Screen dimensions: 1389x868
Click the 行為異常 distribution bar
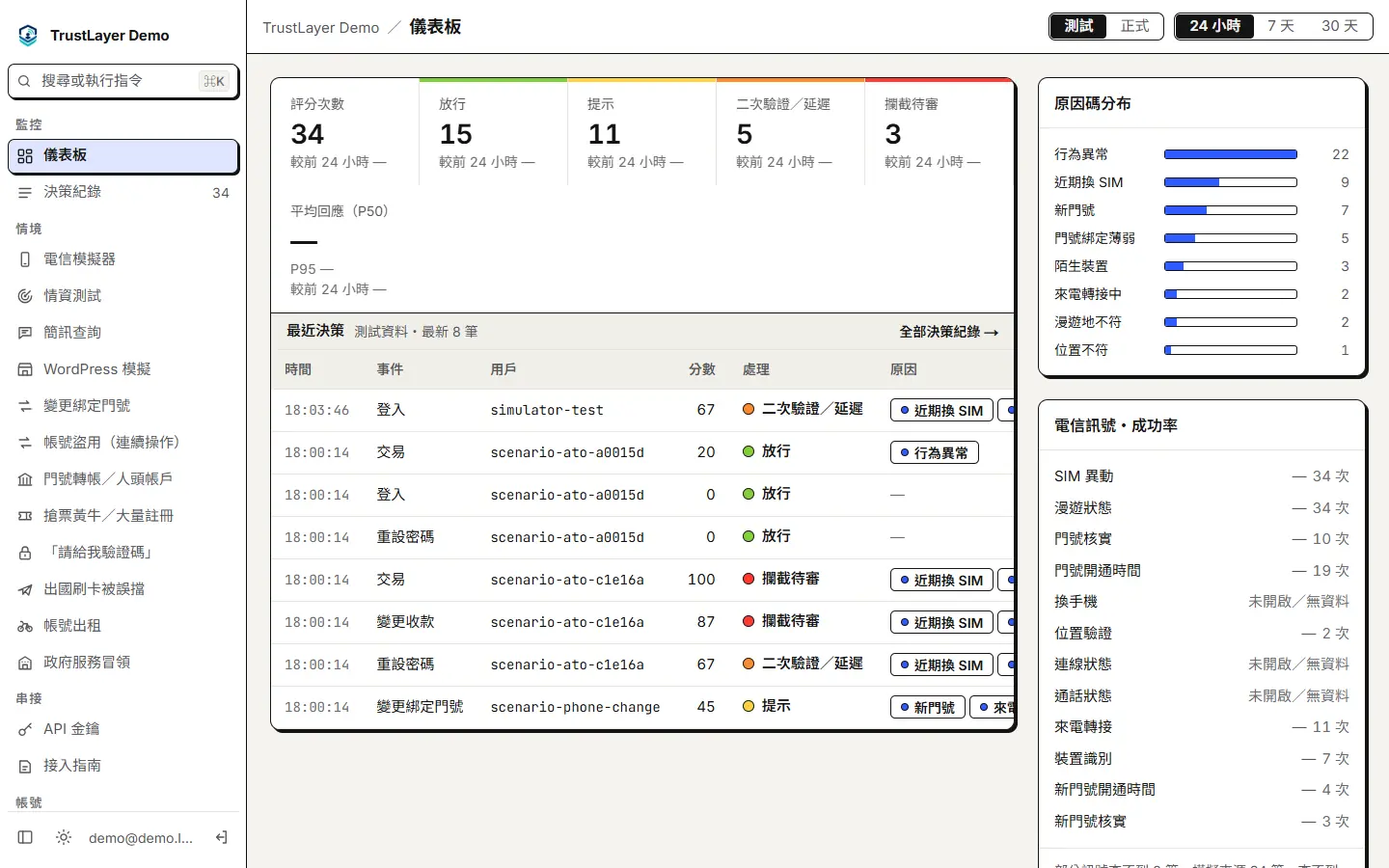[1230, 154]
